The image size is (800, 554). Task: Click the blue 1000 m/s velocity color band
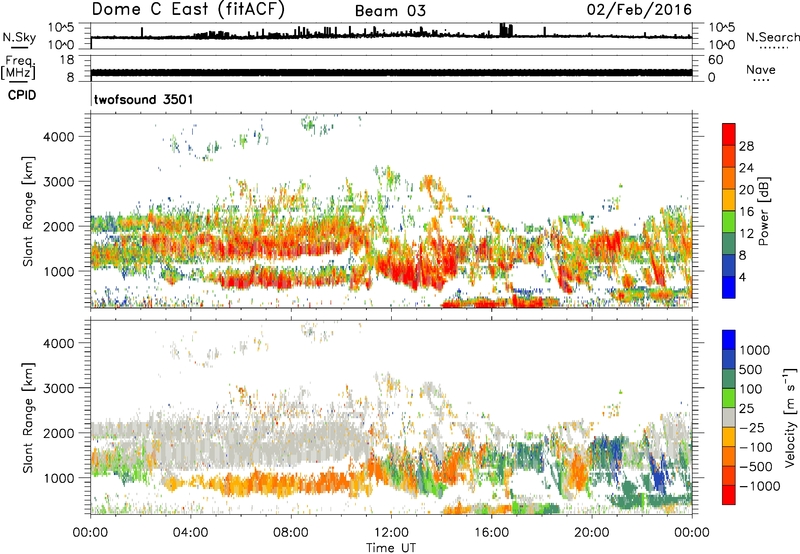[729, 340]
